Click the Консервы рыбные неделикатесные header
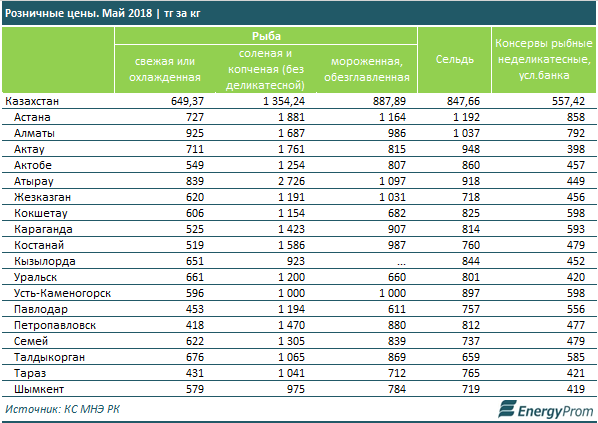The image size is (598, 423). 543,60
